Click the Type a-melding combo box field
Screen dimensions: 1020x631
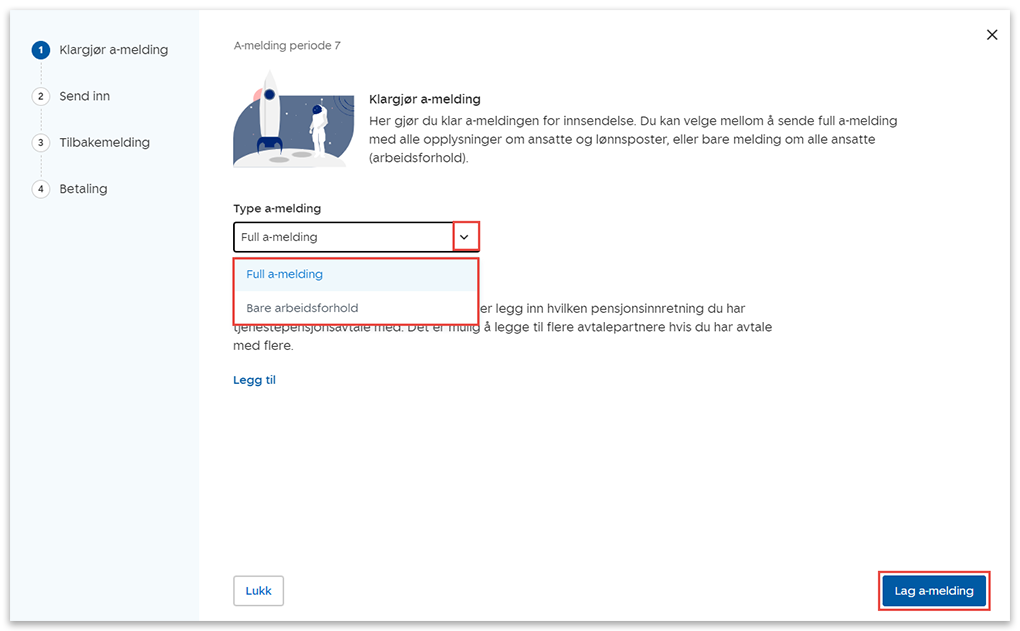click(343, 237)
